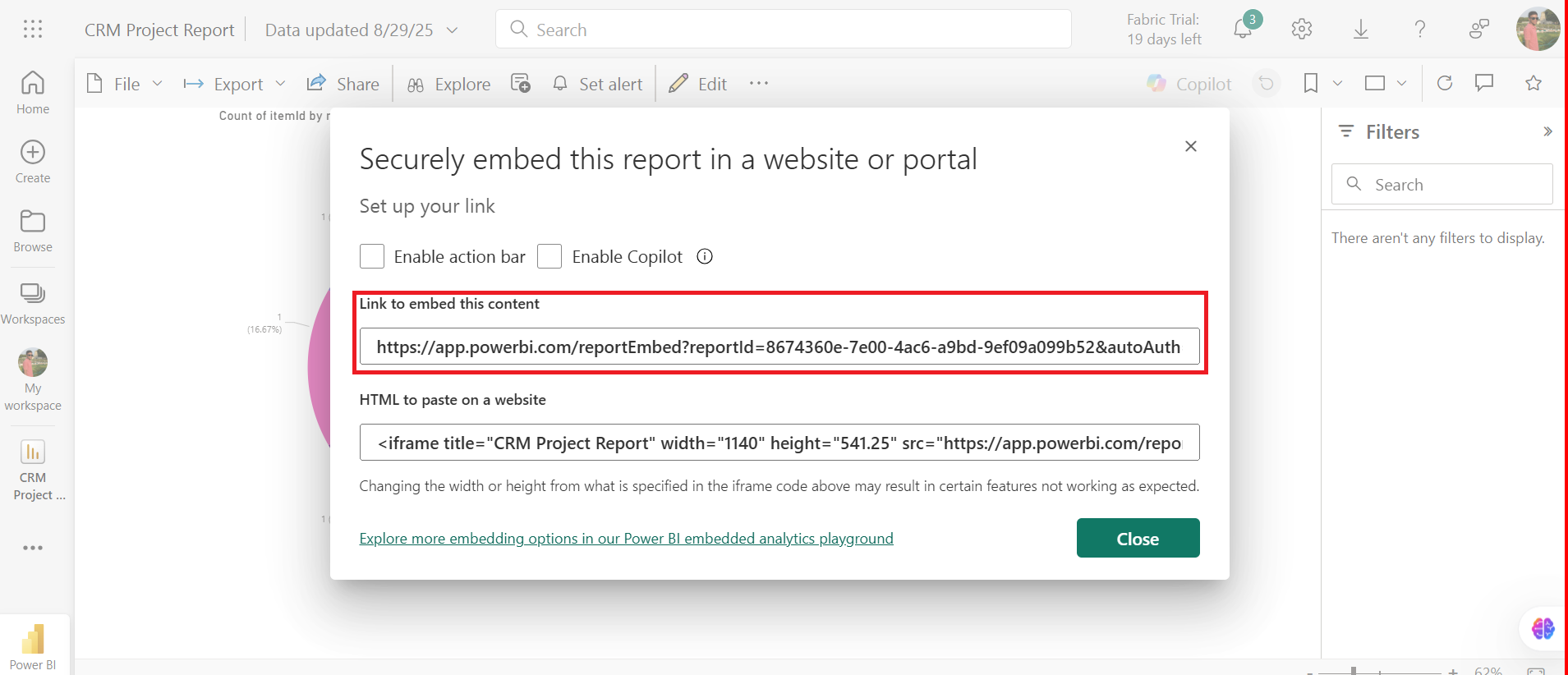Open the comments icon
Viewport: 1568px width, 675px height.
1484,83
